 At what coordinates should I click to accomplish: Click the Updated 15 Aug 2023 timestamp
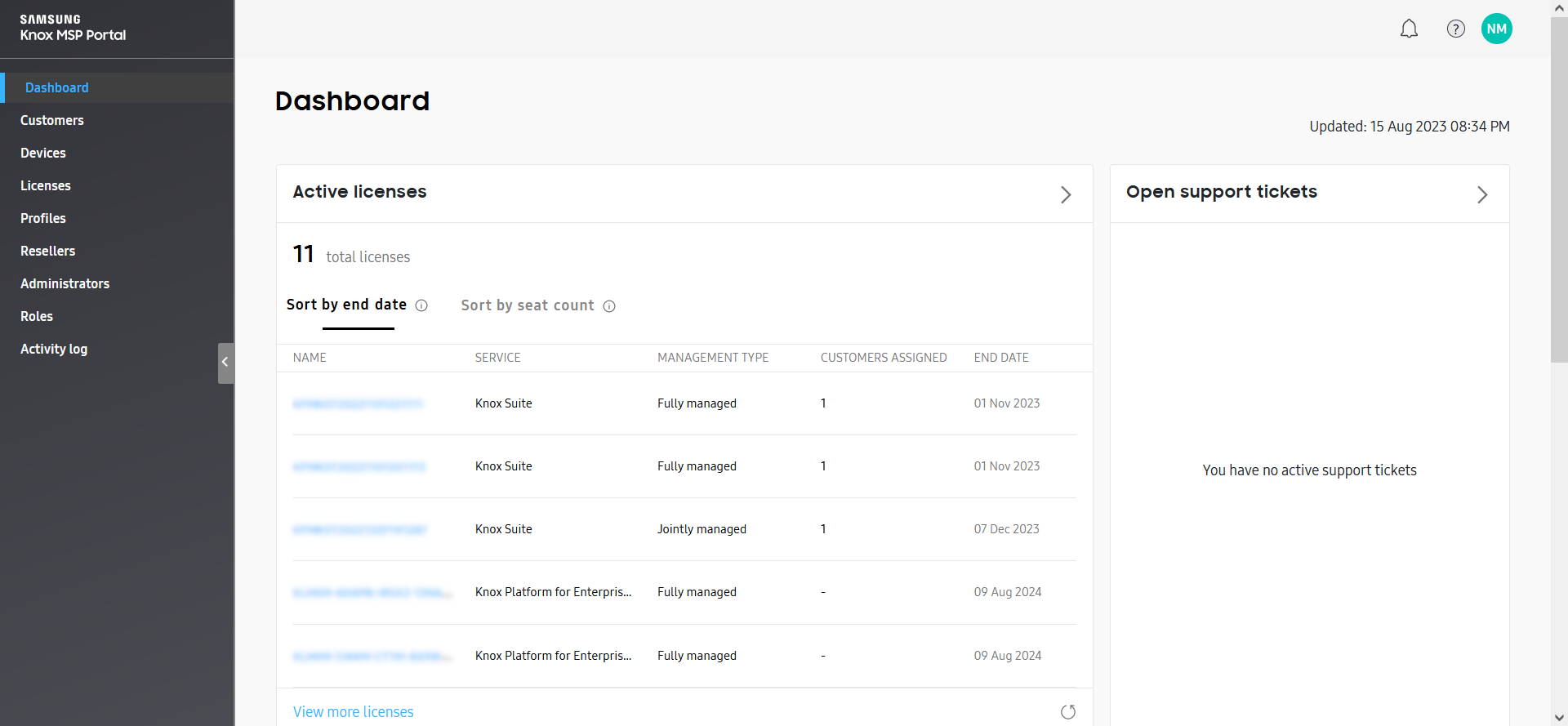(x=1410, y=127)
